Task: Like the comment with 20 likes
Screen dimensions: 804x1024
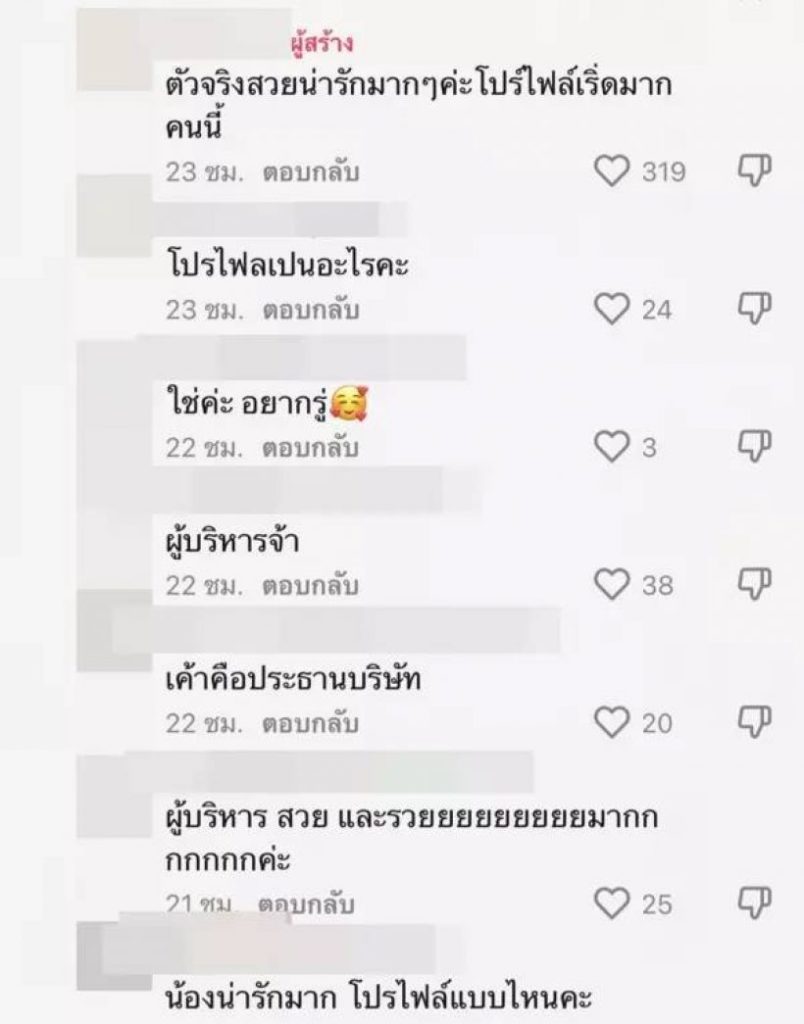Action: tap(612, 721)
